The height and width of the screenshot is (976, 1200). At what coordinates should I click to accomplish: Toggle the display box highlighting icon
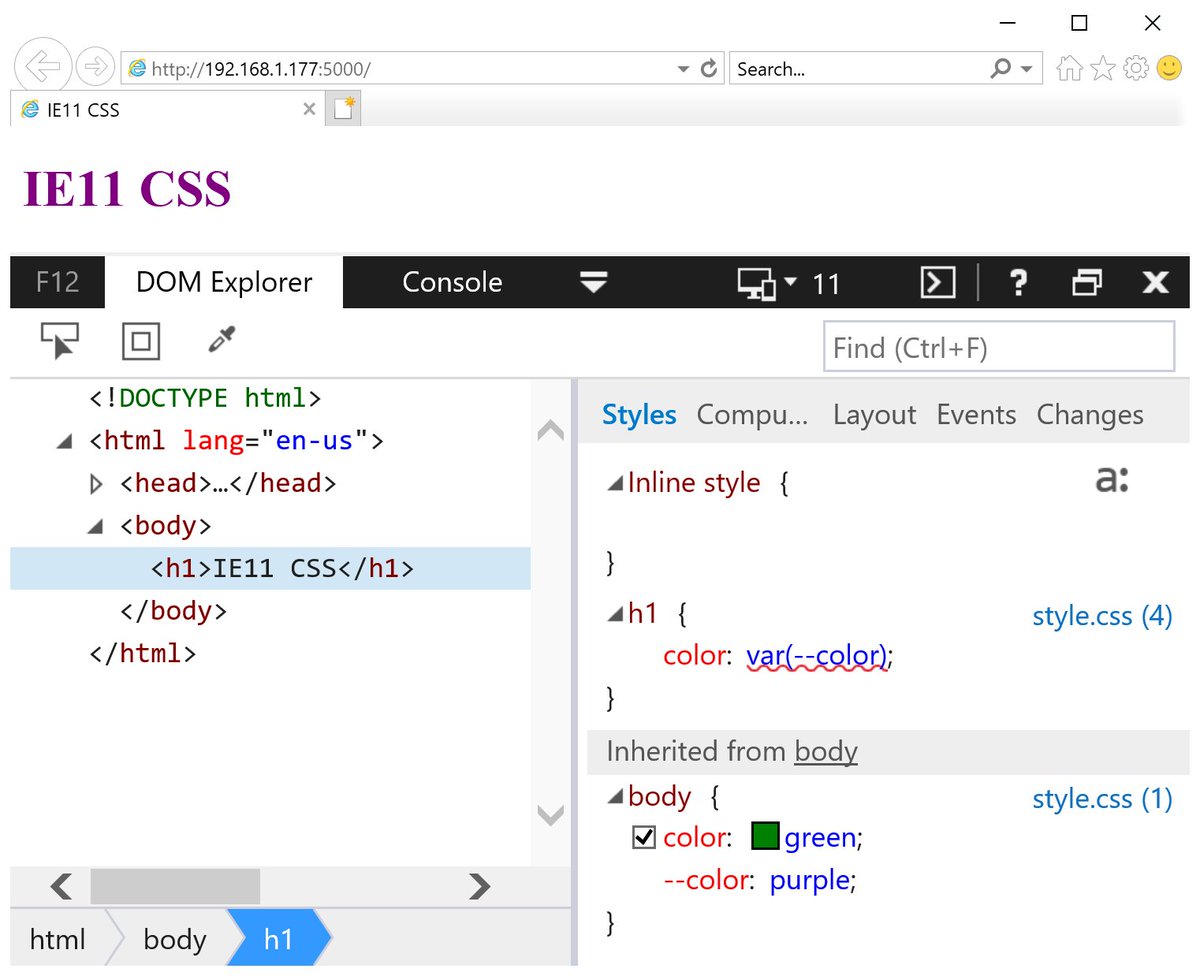[x=141, y=342]
